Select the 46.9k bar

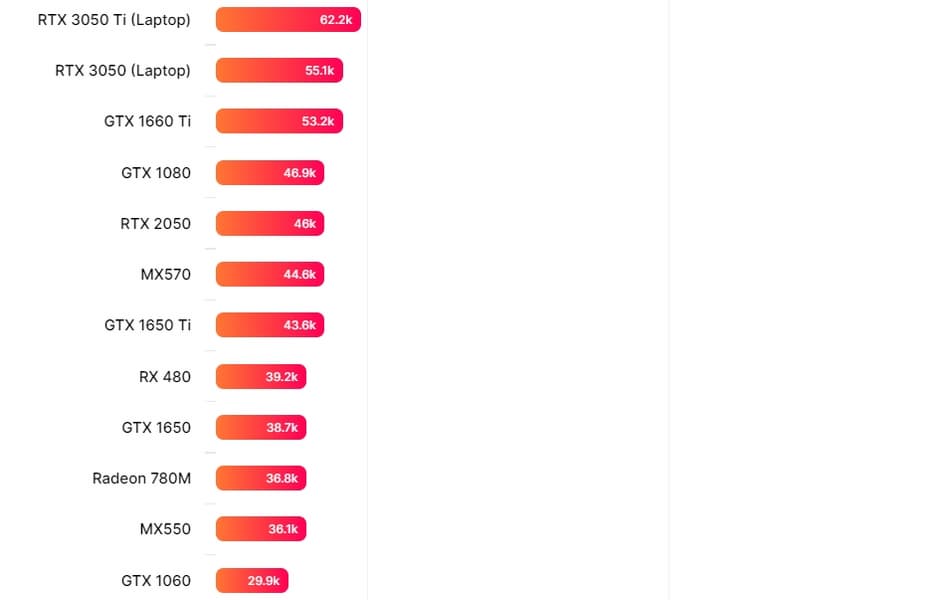pyautogui.click(x=270, y=173)
